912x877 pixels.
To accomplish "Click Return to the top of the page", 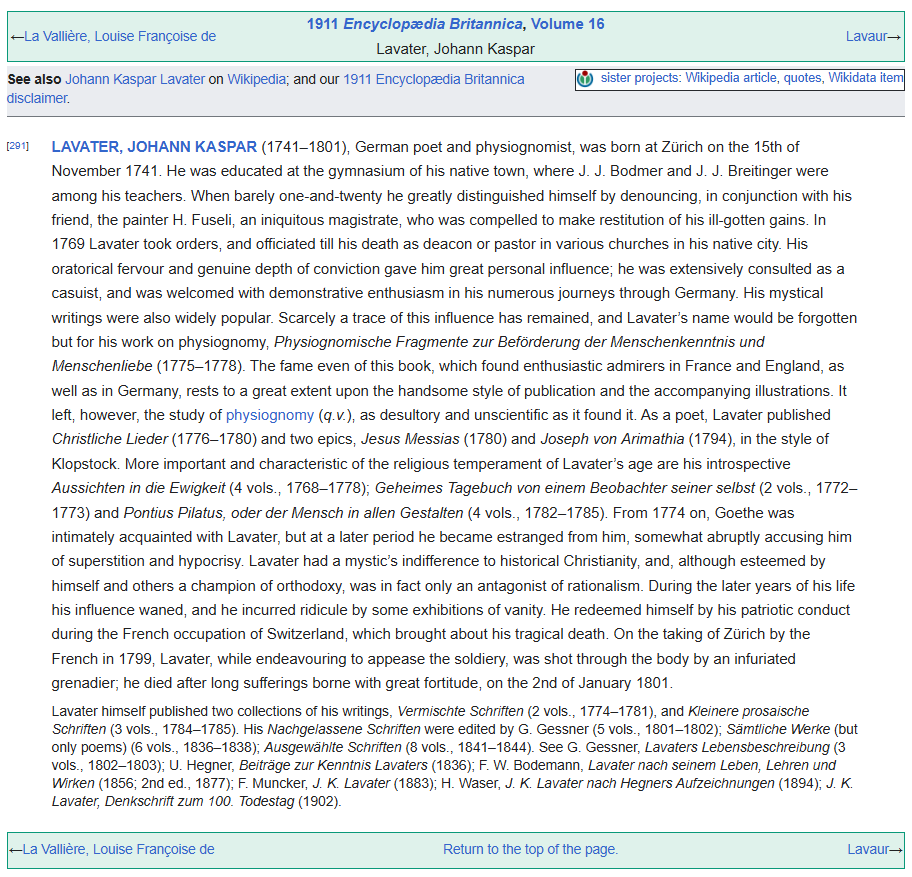I will 530,849.
